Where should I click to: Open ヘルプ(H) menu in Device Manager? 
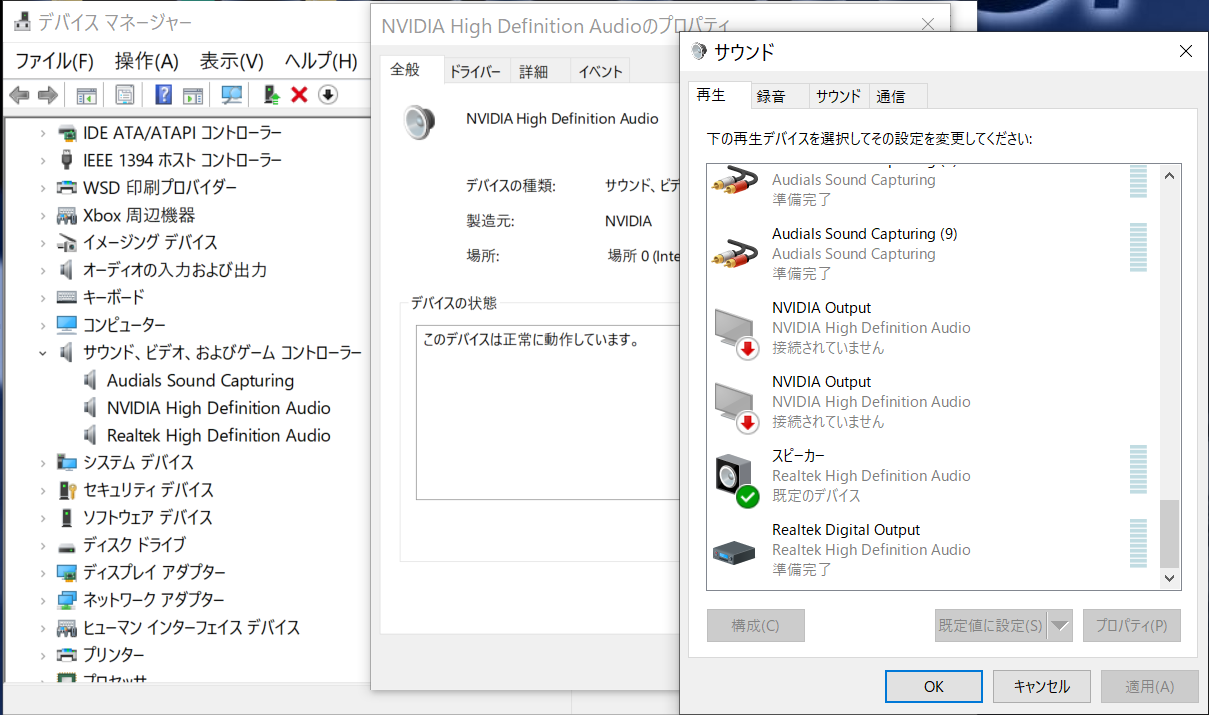320,62
